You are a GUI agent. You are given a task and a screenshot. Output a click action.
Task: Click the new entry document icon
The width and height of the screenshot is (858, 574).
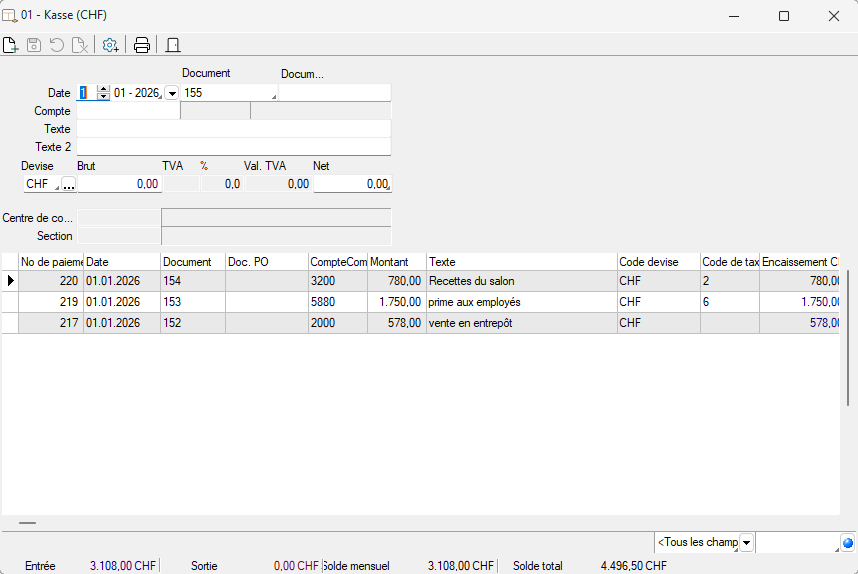11,45
